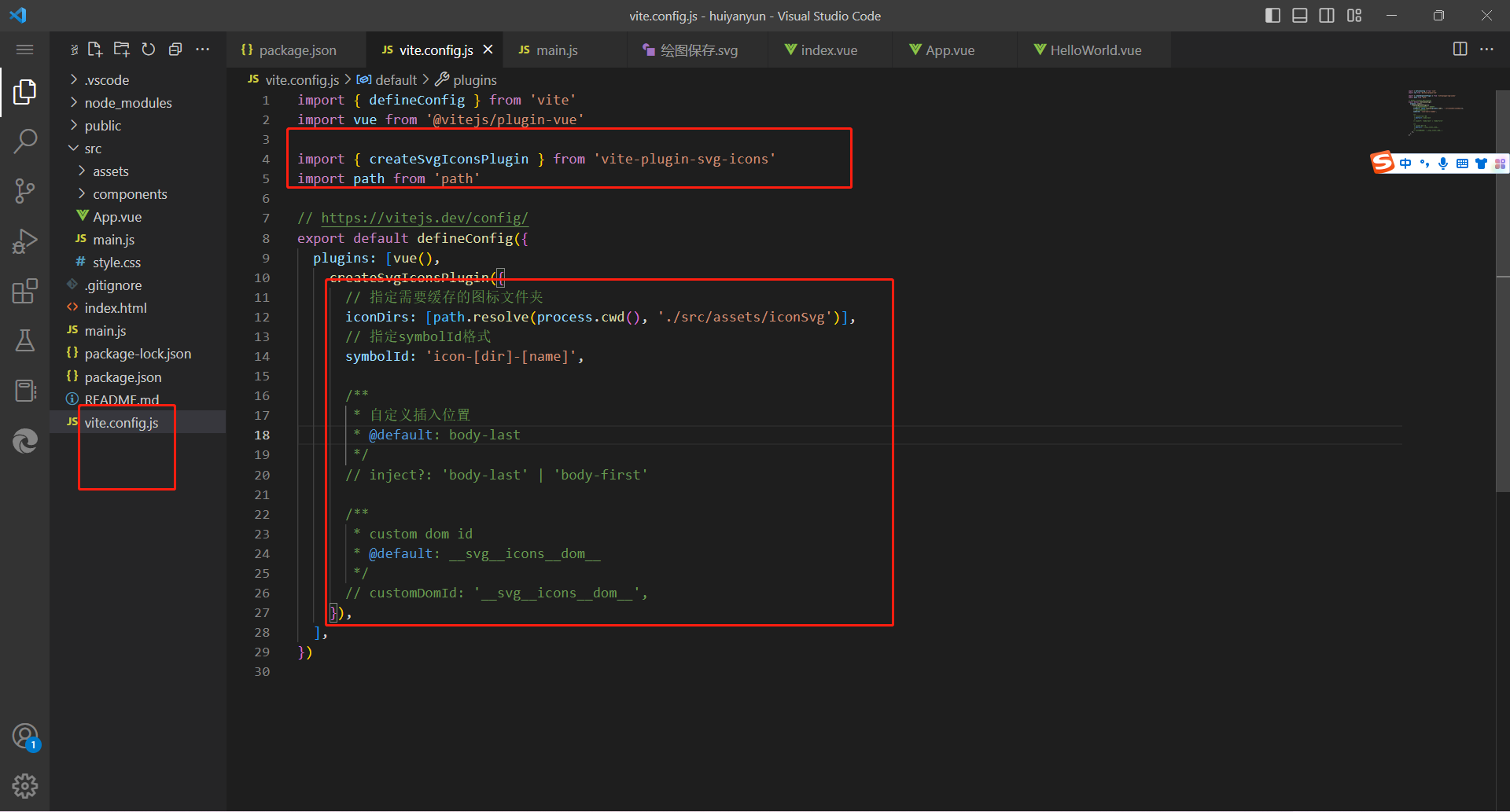Open the Sogou skin shirt icon
1510x812 pixels.
click(x=1481, y=164)
